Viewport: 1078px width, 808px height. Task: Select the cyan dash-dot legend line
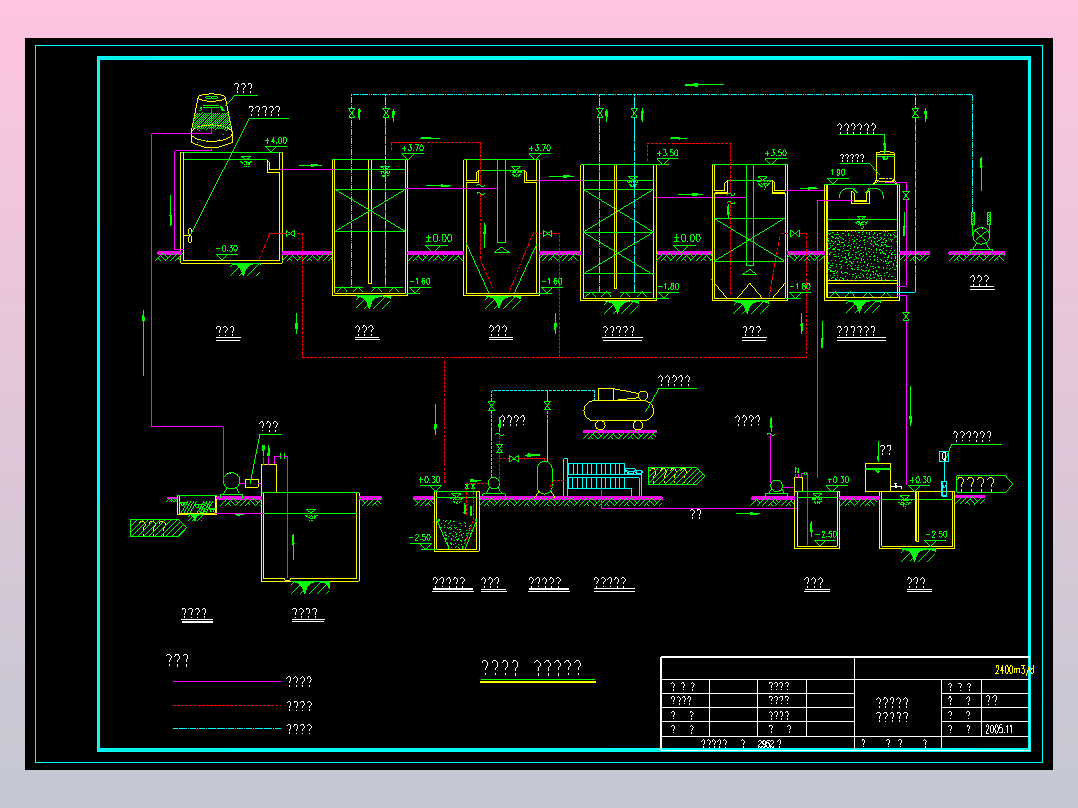pyautogui.click(x=227, y=729)
